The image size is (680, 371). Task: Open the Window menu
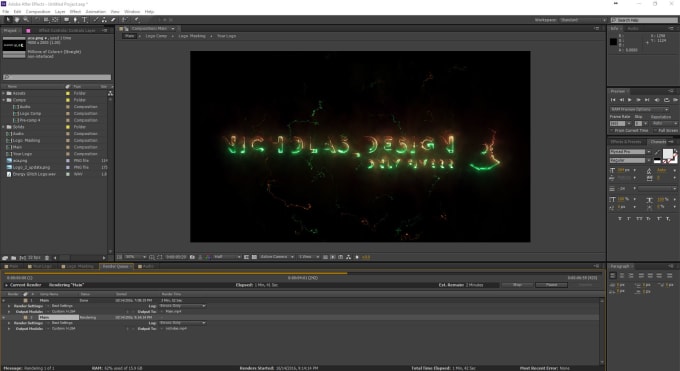pos(132,11)
